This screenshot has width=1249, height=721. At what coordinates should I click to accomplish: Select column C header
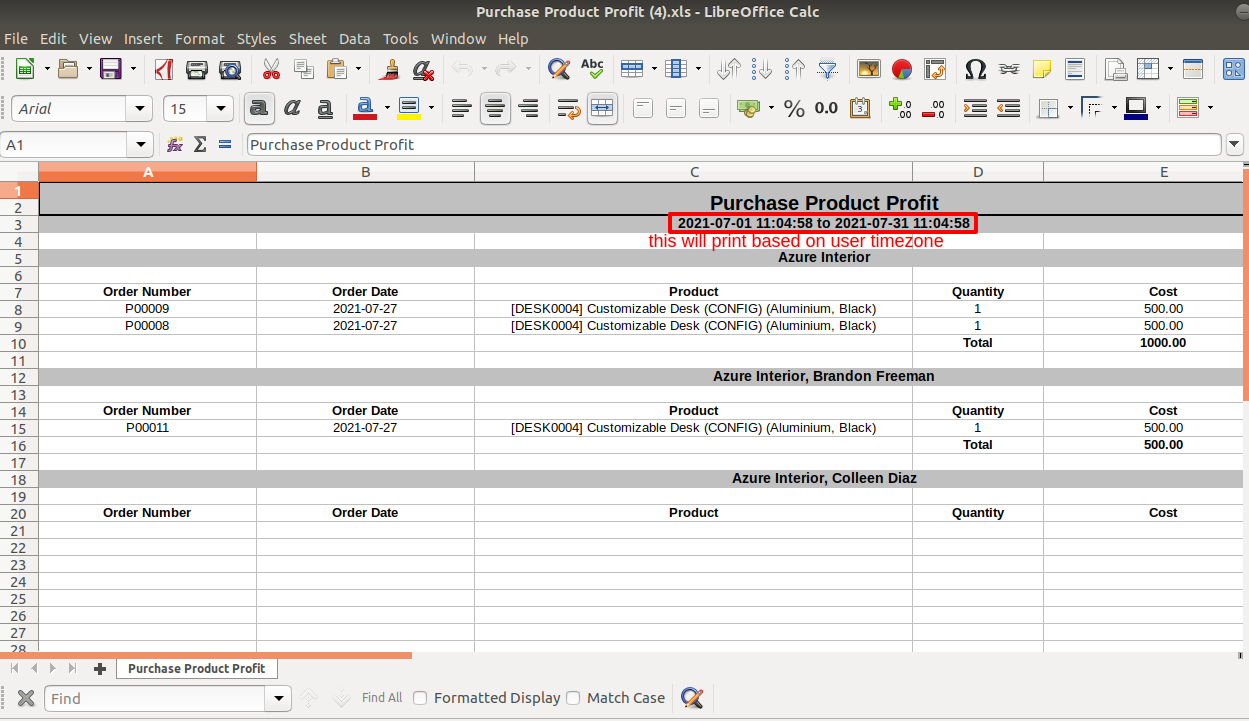tap(694, 172)
